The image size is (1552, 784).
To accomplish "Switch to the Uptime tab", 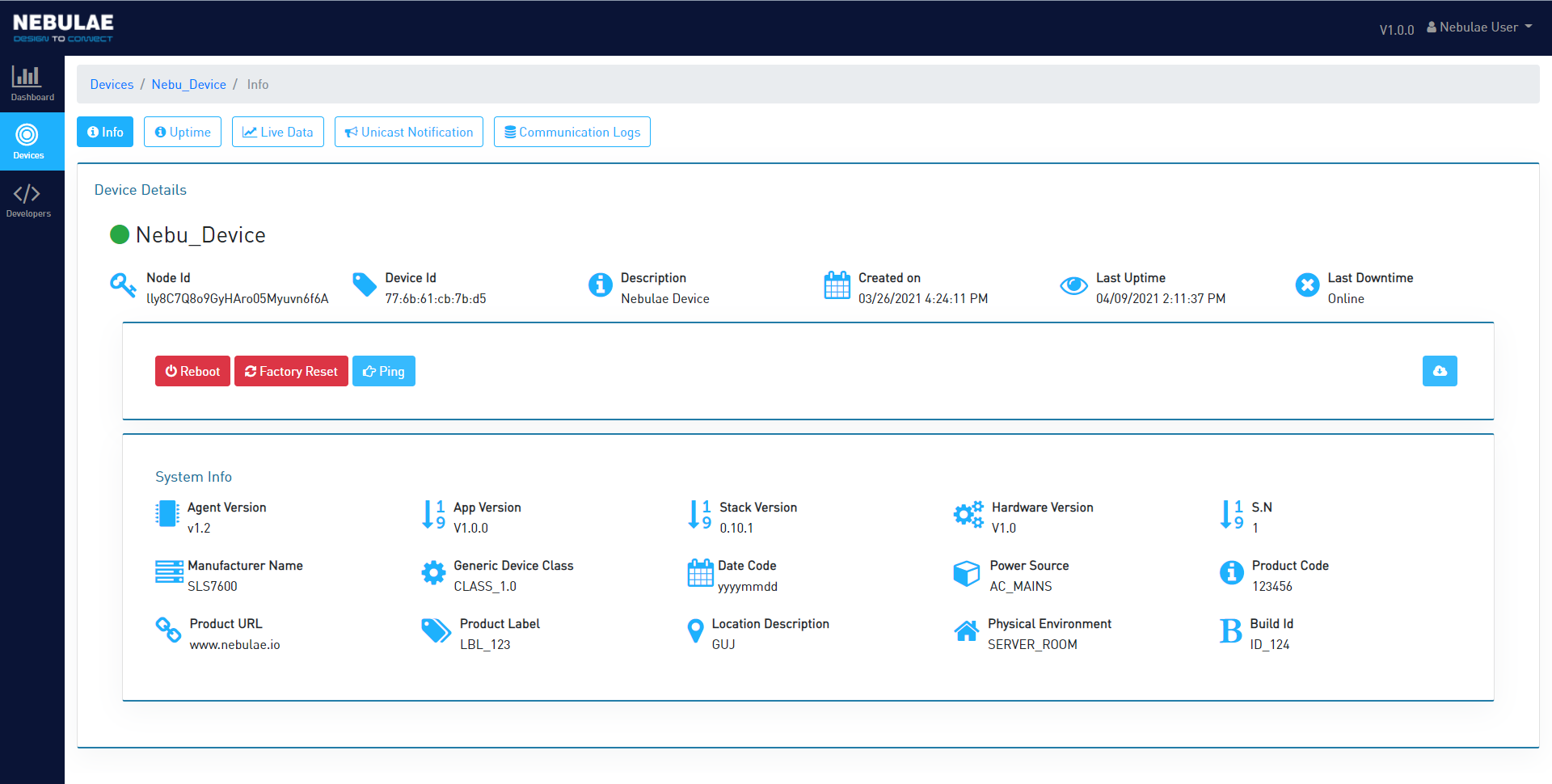I will click(x=183, y=132).
